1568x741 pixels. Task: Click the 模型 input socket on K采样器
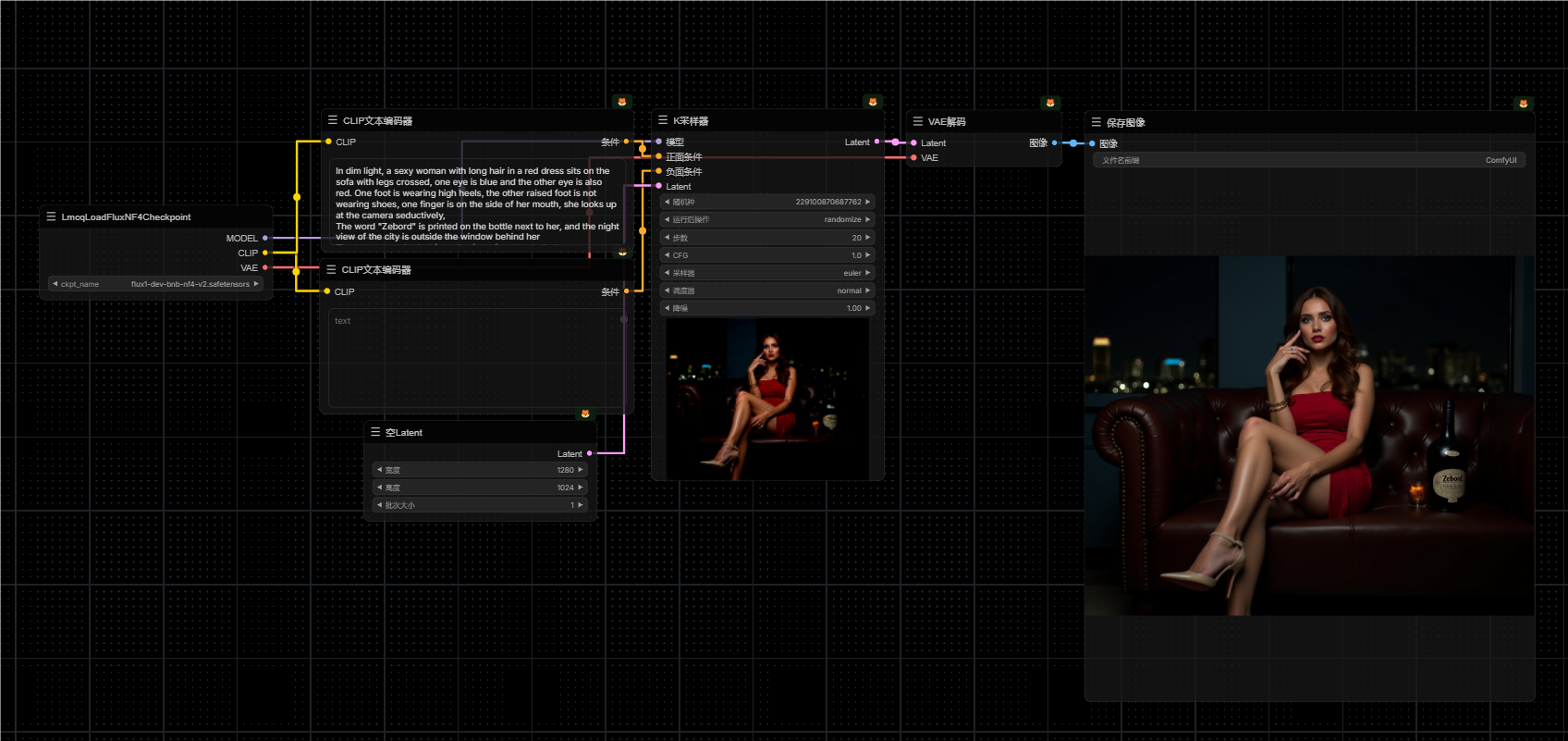[x=658, y=142]
